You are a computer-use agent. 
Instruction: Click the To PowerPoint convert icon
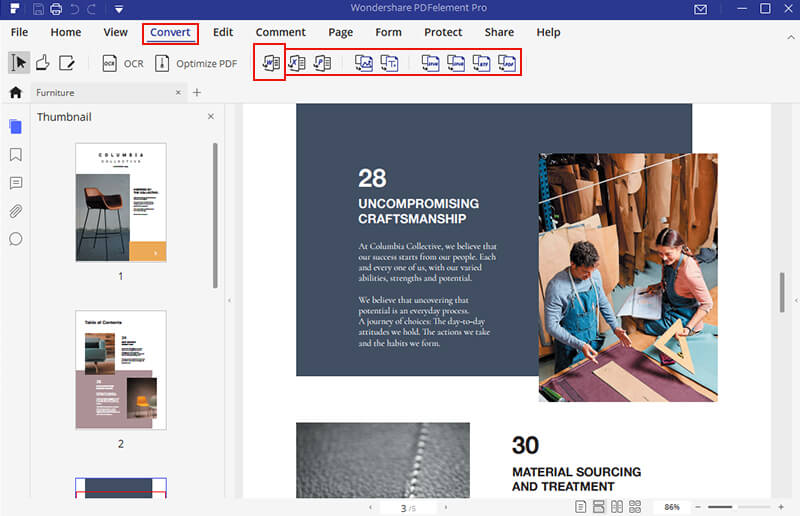click(x=322, y=63)
